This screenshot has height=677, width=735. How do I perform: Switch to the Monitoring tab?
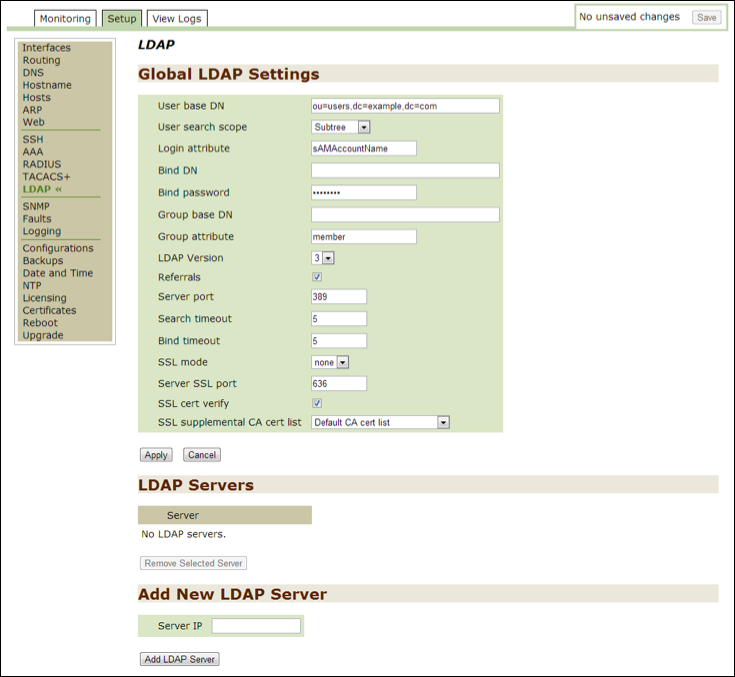click(66, 19)
